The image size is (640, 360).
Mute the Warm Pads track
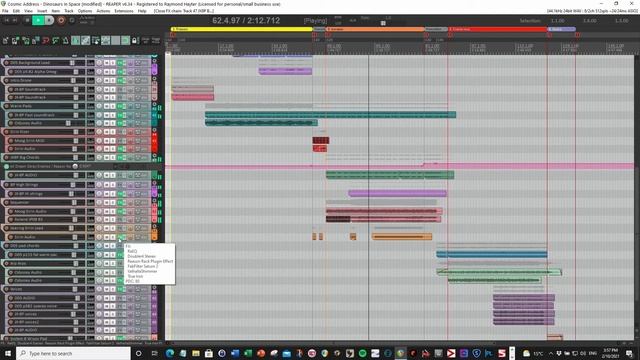pos(107,106)
